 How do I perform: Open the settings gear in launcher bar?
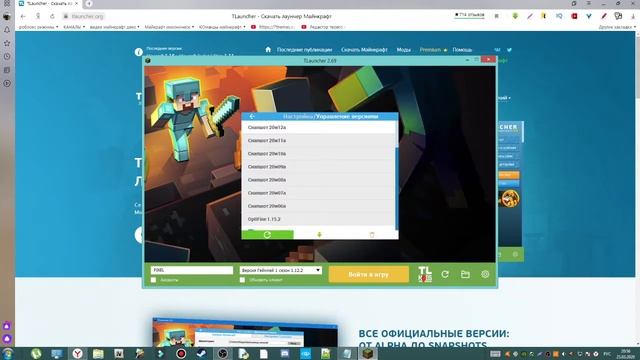pos(485,274)
